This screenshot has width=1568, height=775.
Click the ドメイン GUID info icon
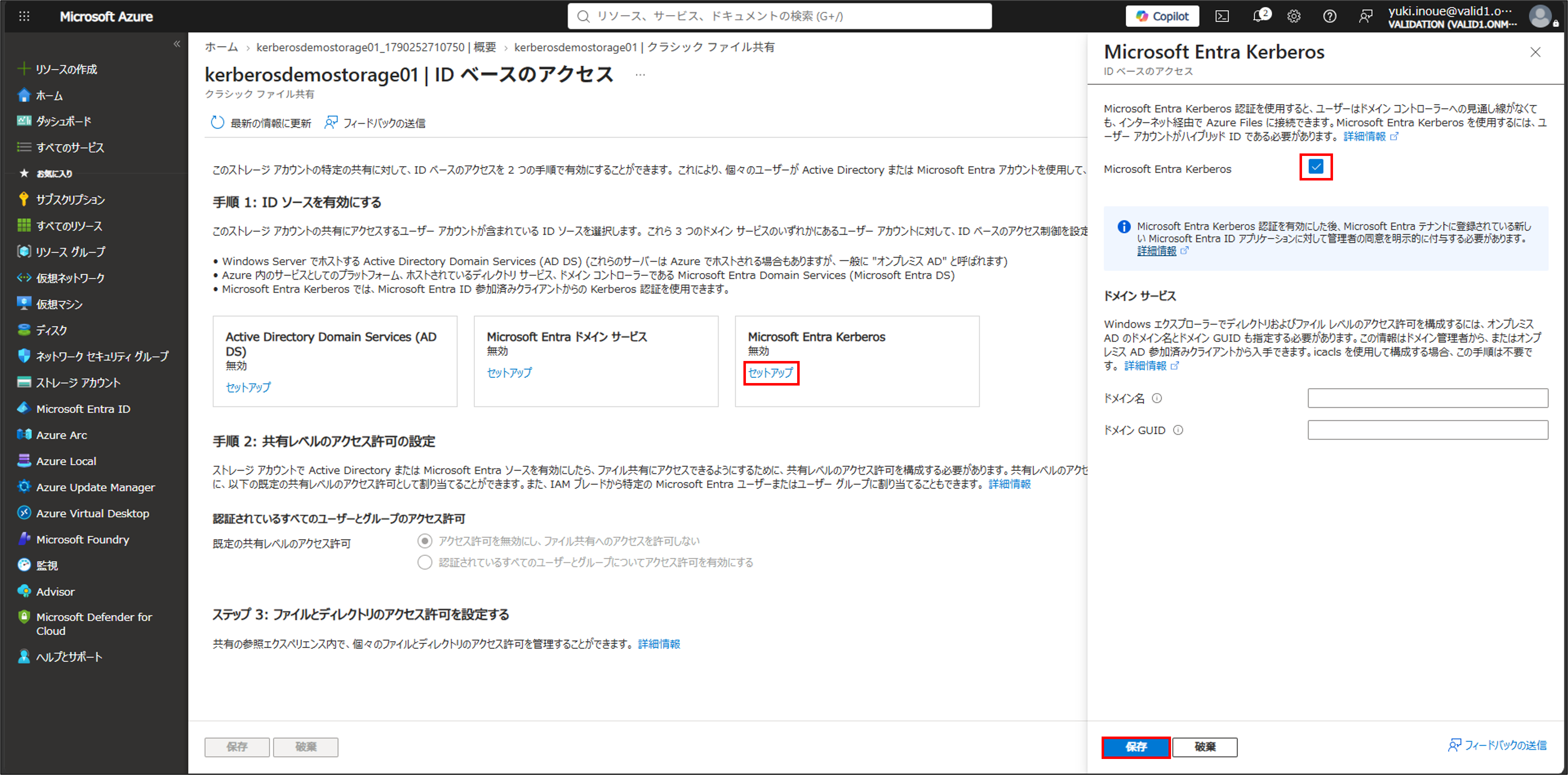tap(1178, 430)
